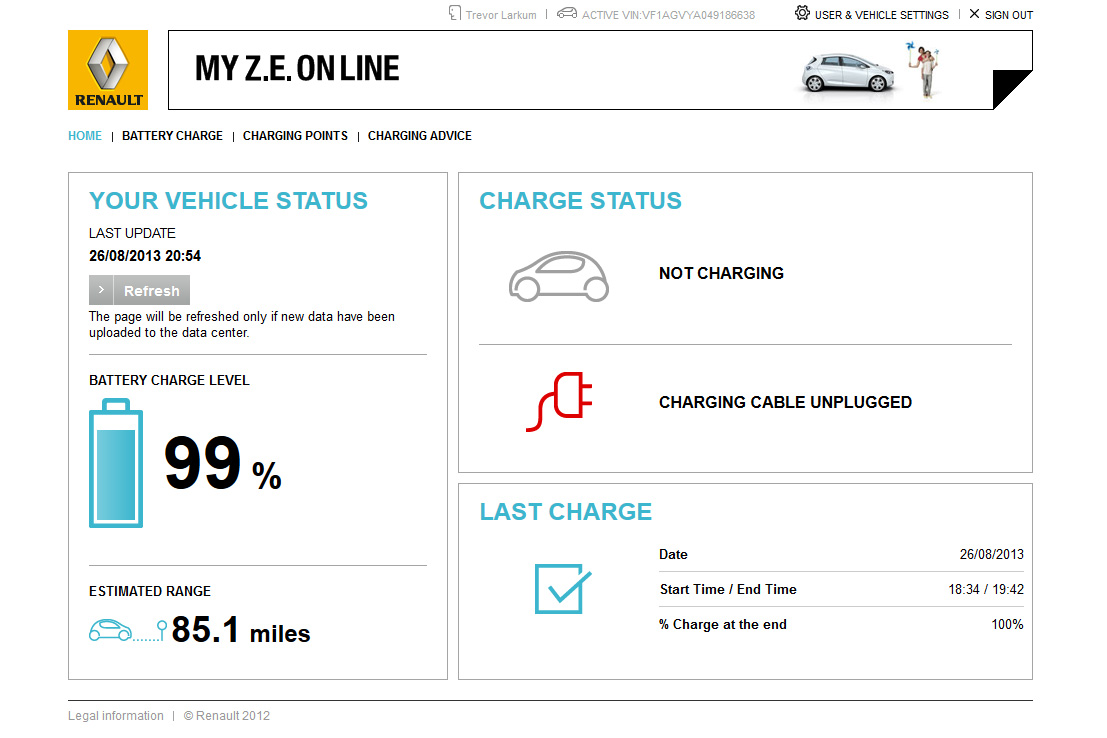Viewport: 1107px width, 738px height.
Task: Click the CHARGE STATUS heading
Action: point(580,201)
